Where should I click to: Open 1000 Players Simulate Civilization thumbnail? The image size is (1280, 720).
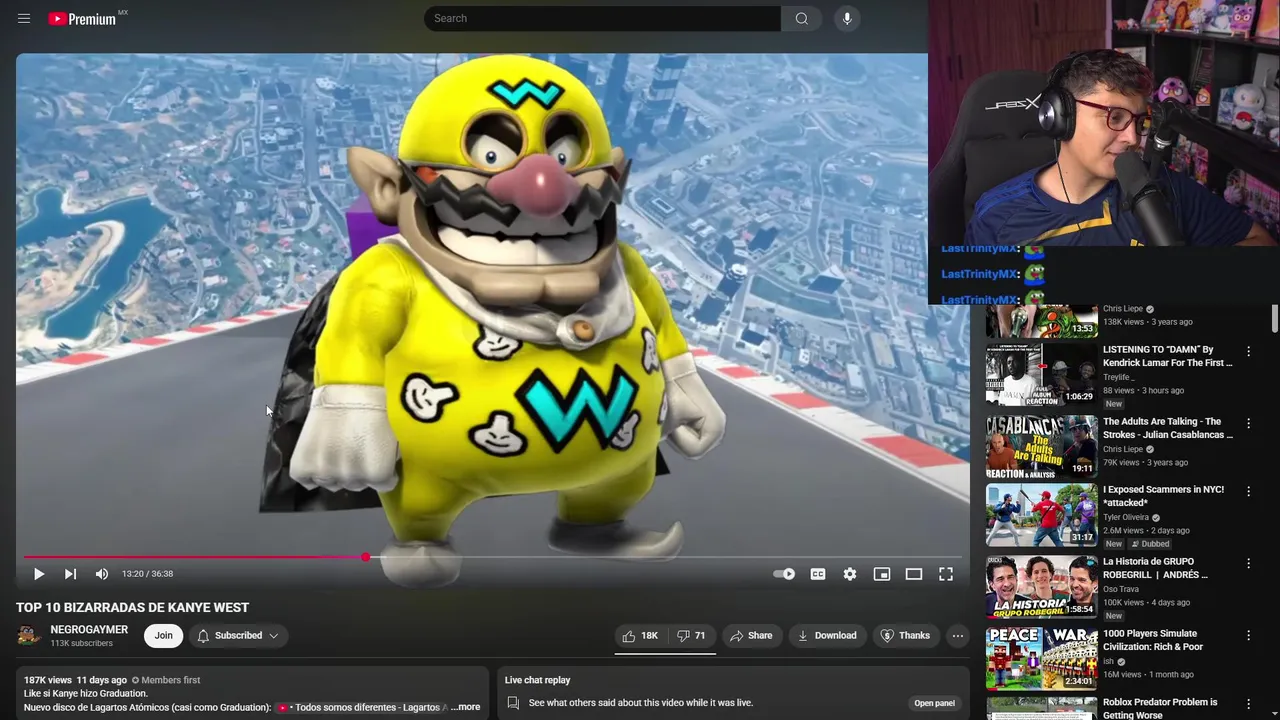tap(1041, 659)
